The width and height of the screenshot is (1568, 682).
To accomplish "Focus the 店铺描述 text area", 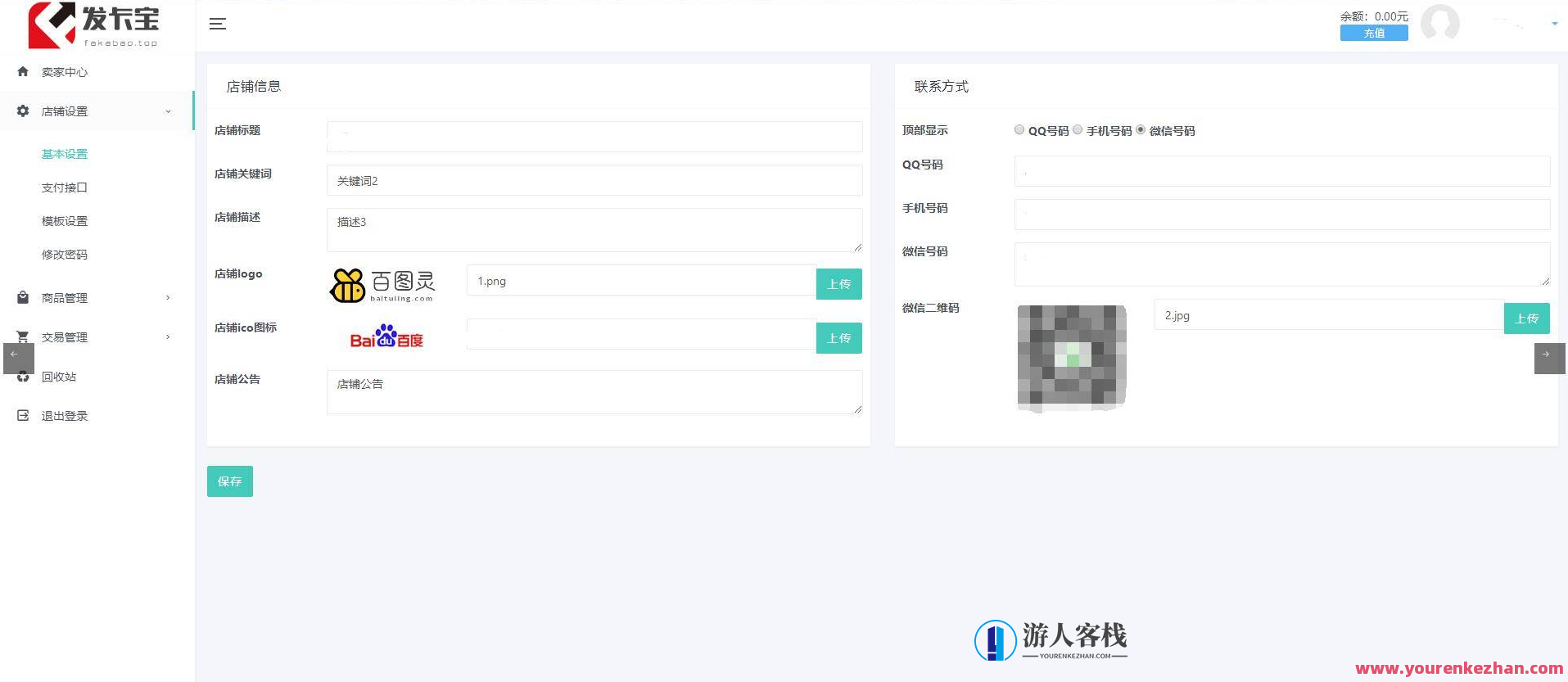I will click(594, 230).
